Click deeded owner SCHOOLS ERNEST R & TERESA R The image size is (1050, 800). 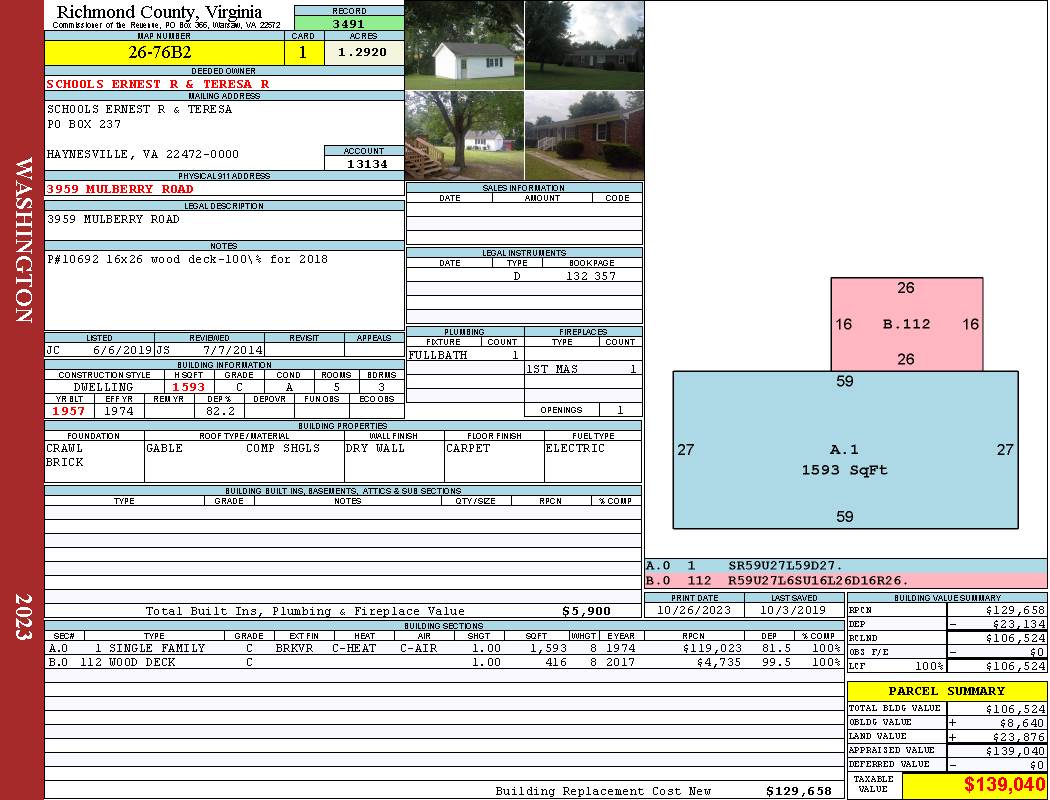click(x=158, y=84)
